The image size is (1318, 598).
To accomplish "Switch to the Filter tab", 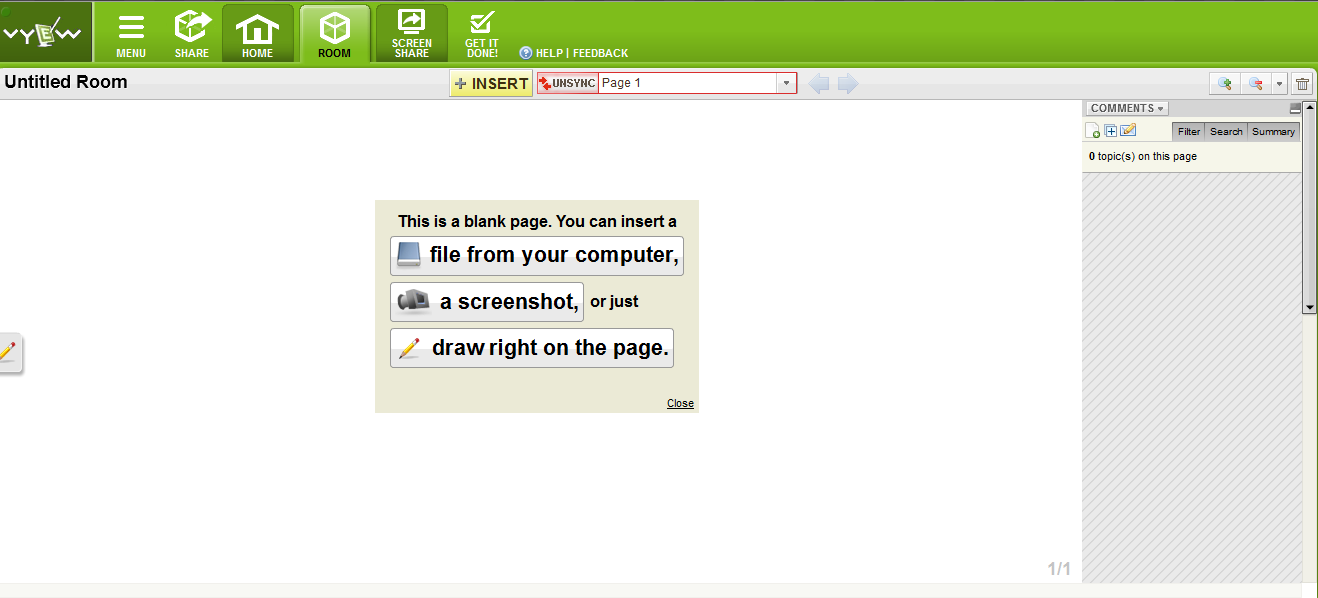I will tap(1188, 132).
